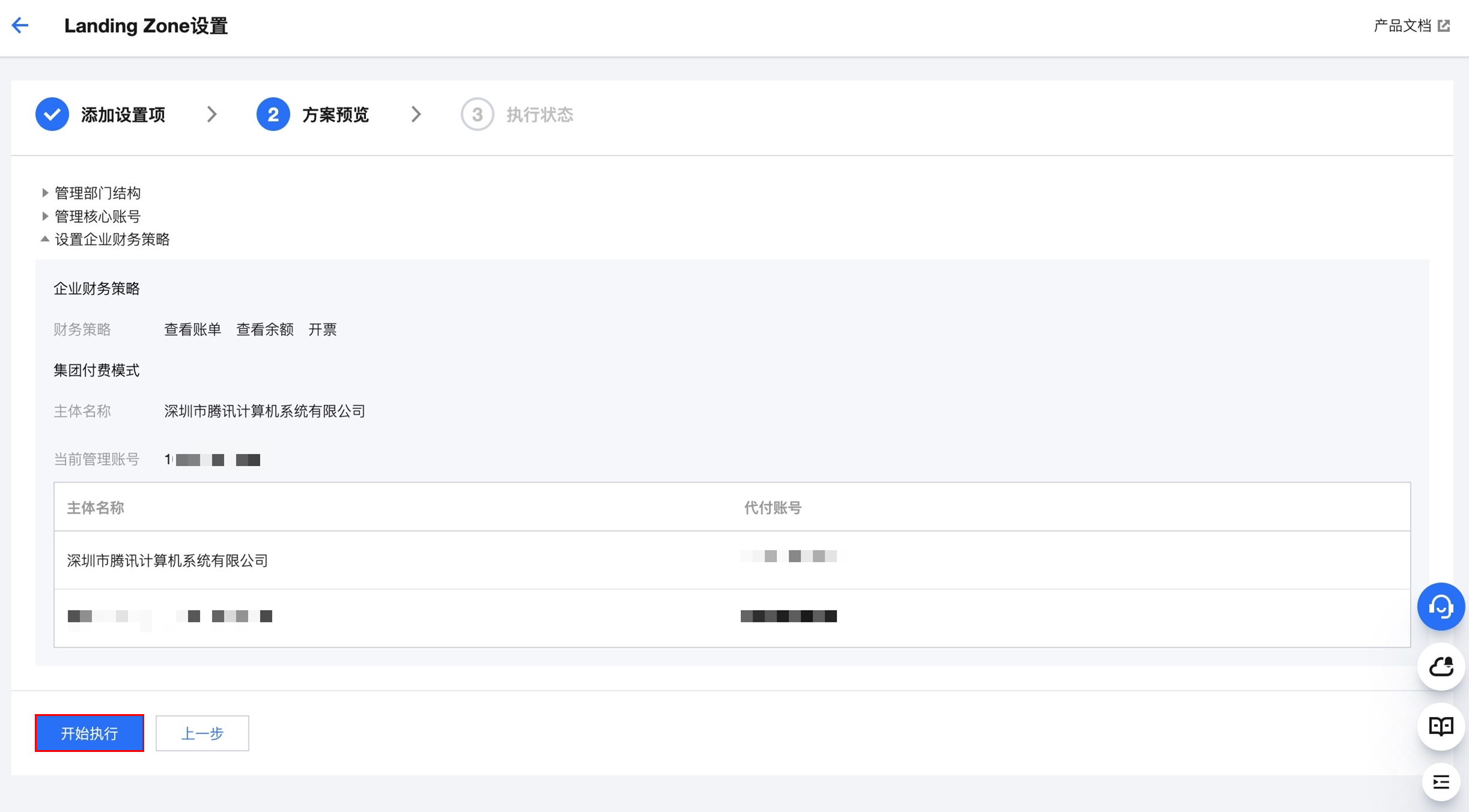
Task: Click the completed checkmark step icon
Action: click(52, 114)
